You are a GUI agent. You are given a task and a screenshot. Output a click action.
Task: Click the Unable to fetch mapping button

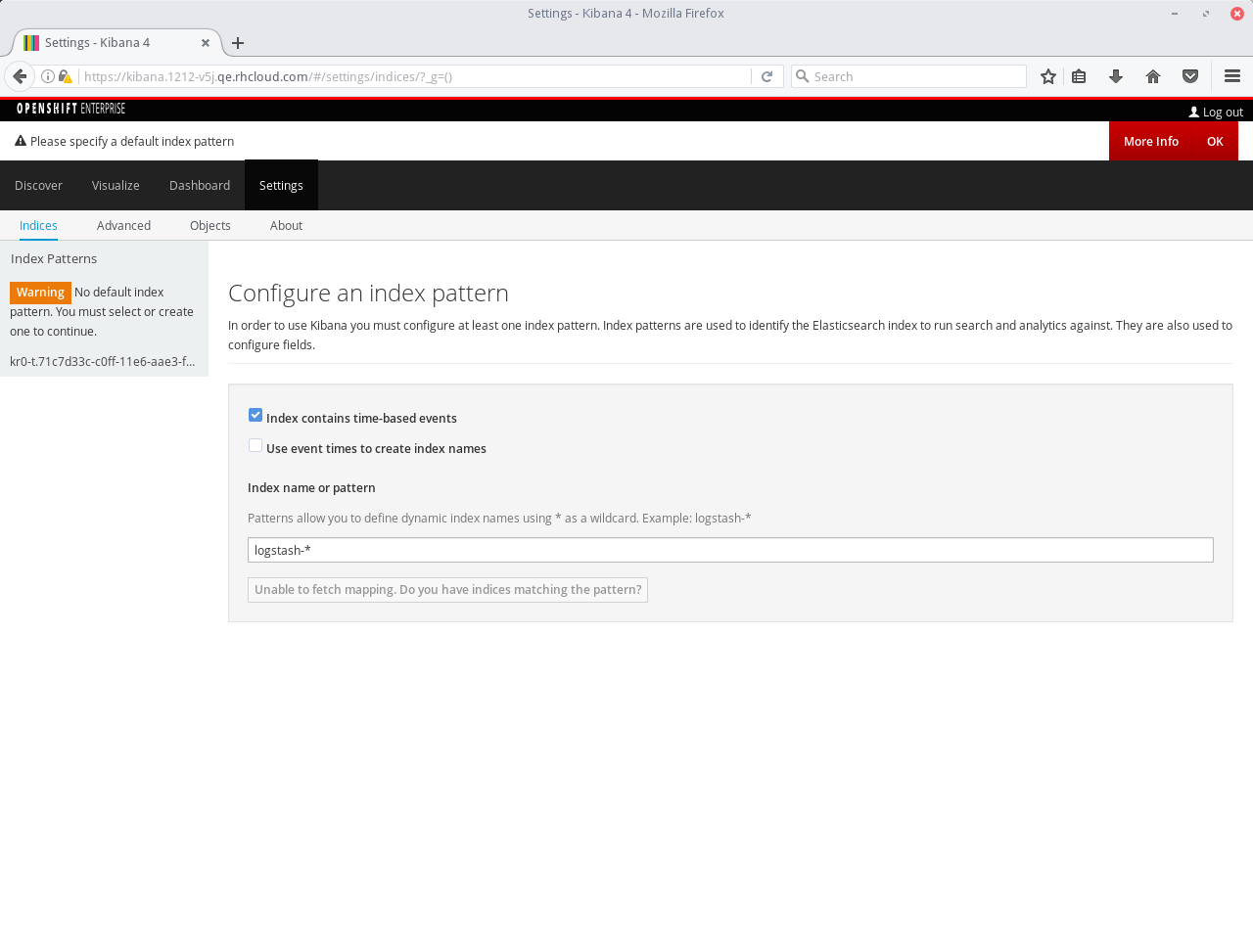pos(447,590)
